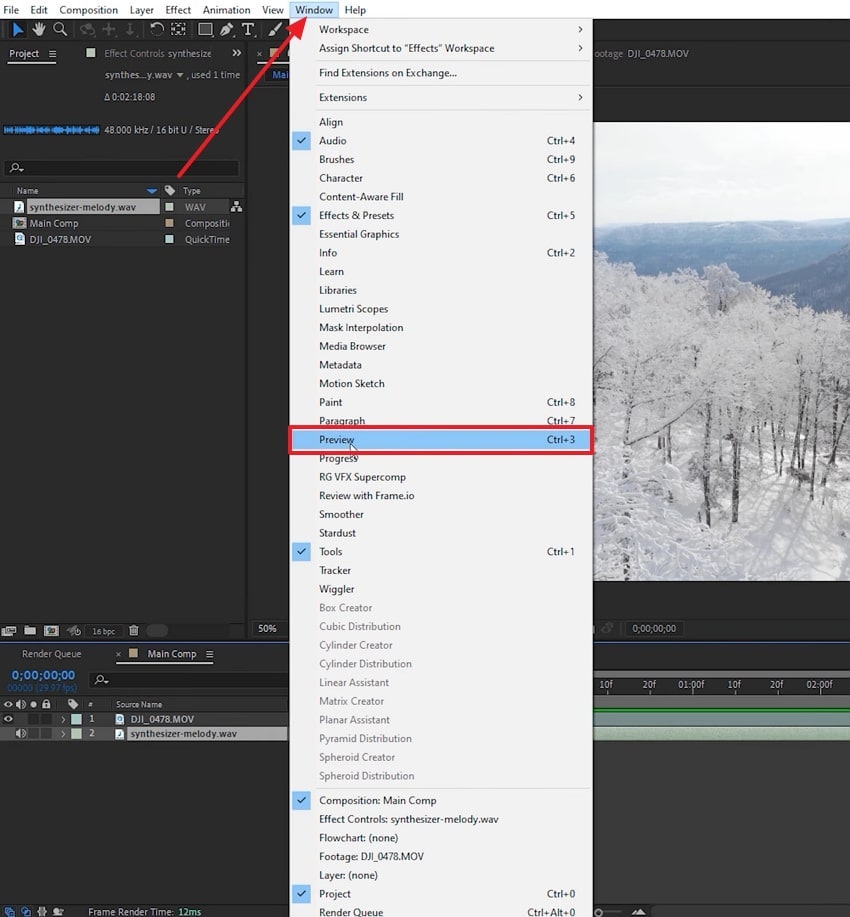This screenshot has width=850, height=917.
Task: Sort project items by Name column arrow
Action: (x=152, y=191)
